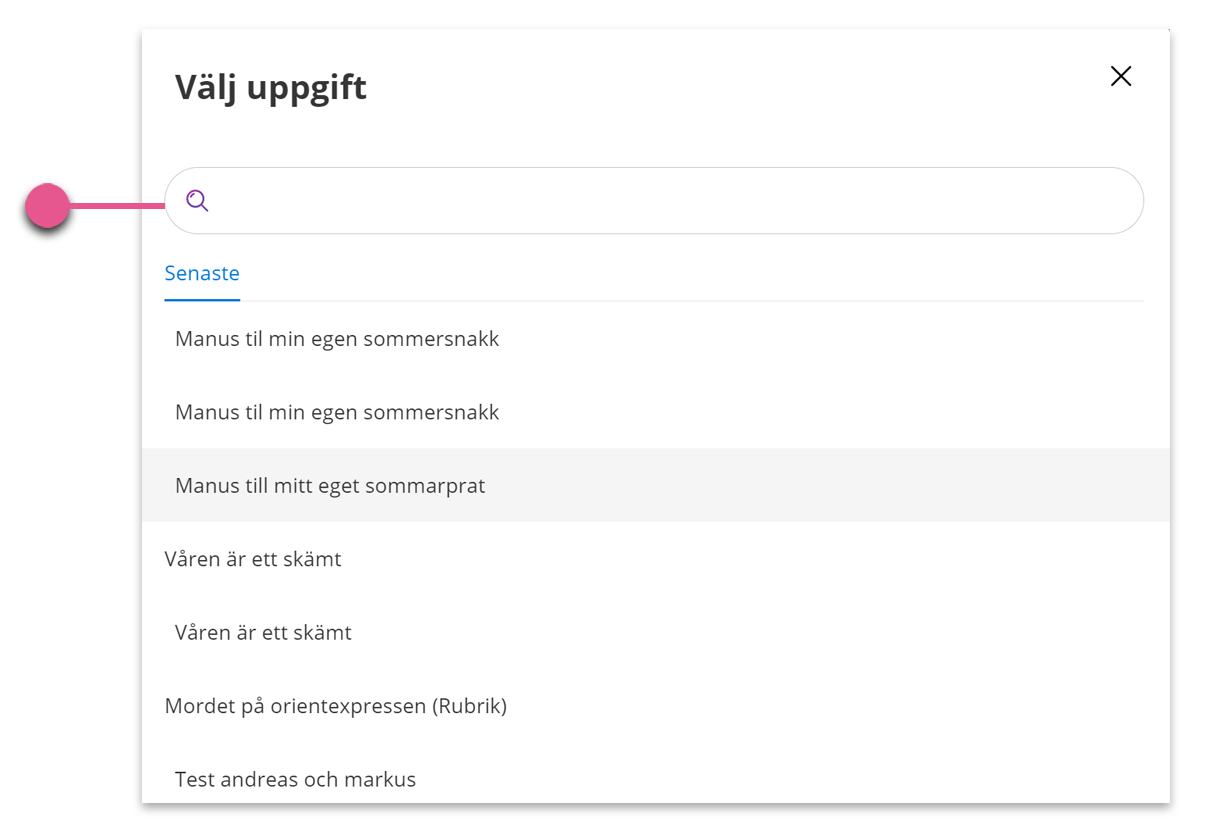Click the purple magnifying glass search icon

[198, 201]
